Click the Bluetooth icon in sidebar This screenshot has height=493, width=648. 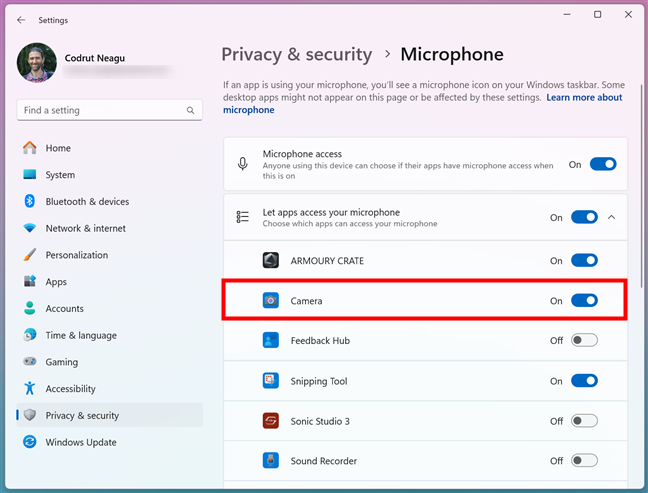30,201
